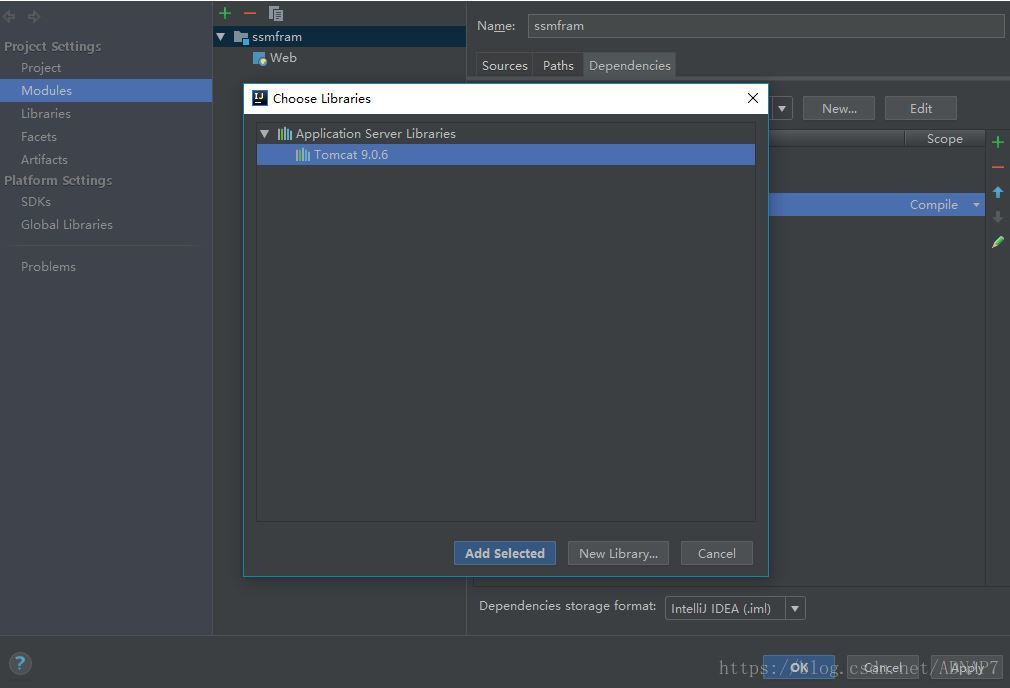Select the ssmfram module tree item
Image resolution: width=1010 pixels, height=688 pixels.
339,37
